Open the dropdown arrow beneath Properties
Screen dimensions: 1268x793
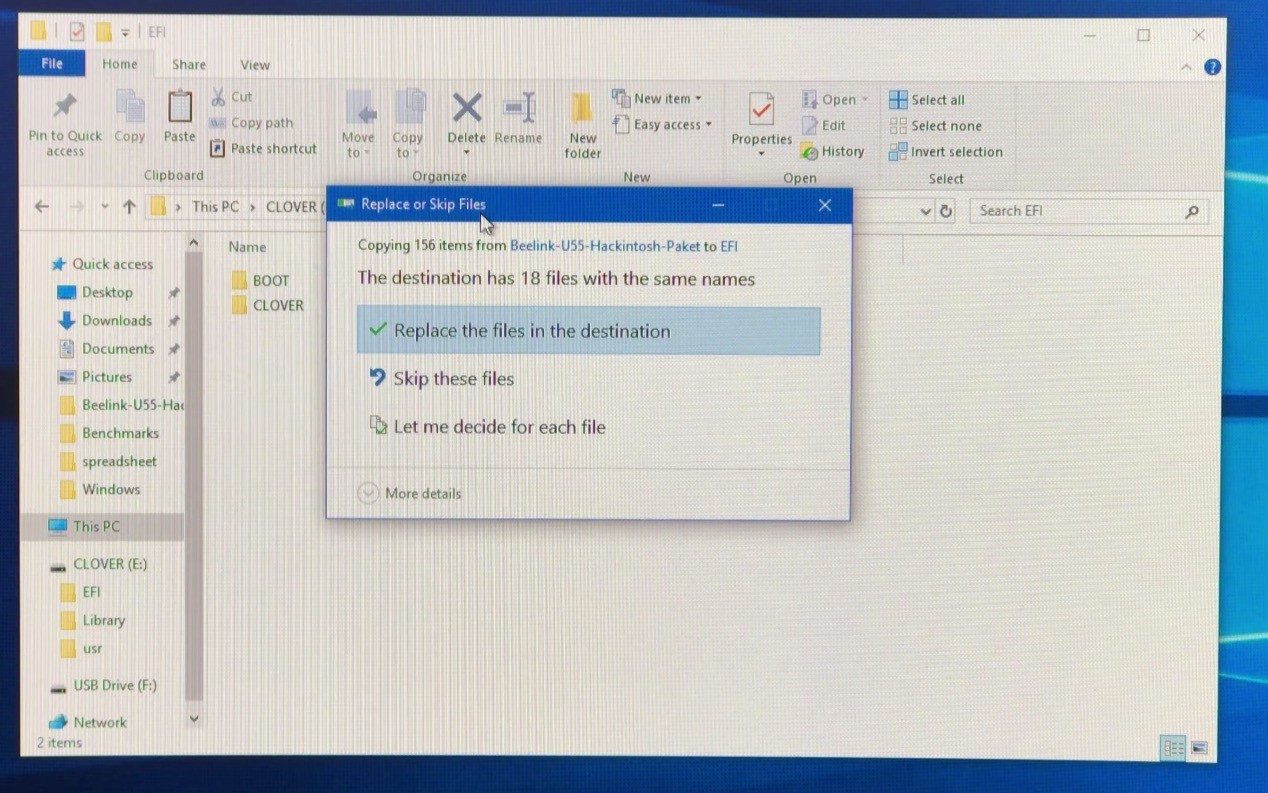[x=761, y=154]
